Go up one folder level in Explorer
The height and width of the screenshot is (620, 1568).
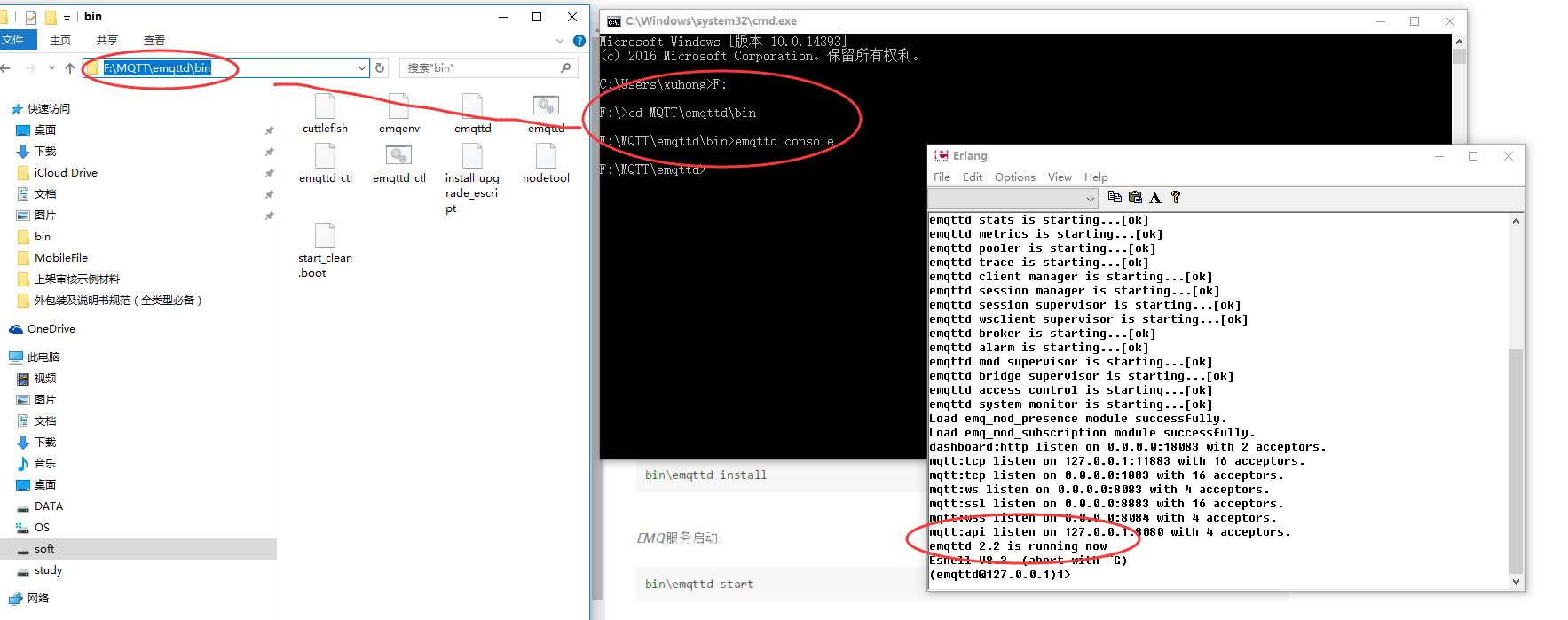69,67
